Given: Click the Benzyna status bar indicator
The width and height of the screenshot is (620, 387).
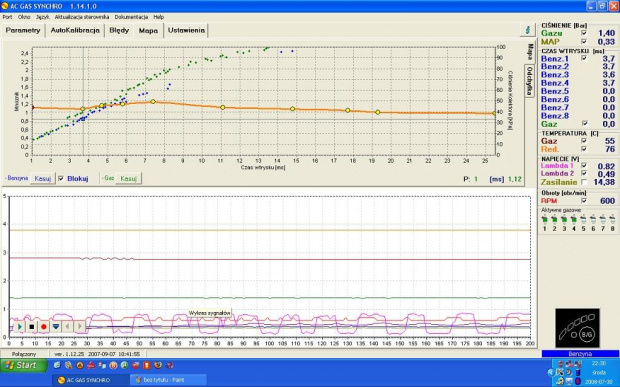Looking at the screenshot, I should [x=580, y=354].
